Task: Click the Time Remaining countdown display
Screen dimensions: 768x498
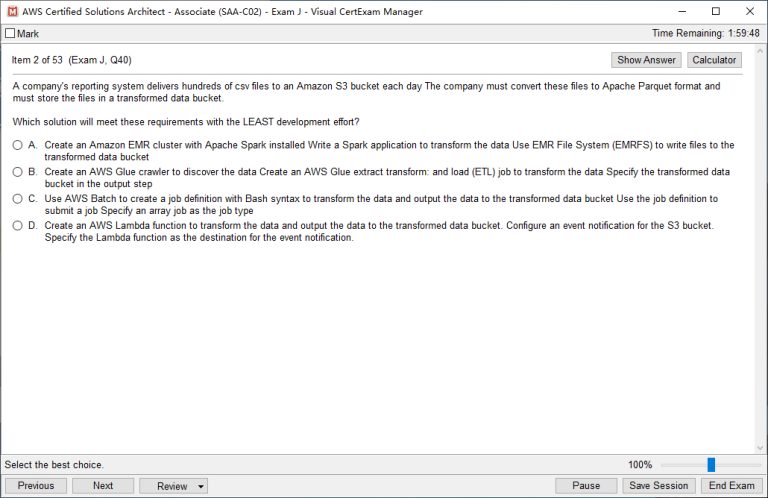Action: click(x=707, y=34)
